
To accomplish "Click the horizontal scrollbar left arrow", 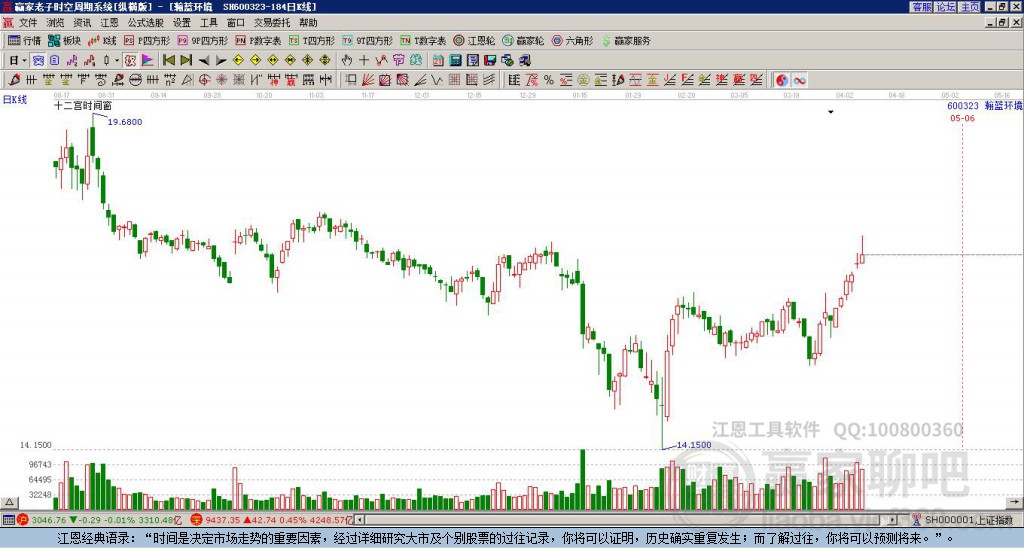I will (360, 520).
